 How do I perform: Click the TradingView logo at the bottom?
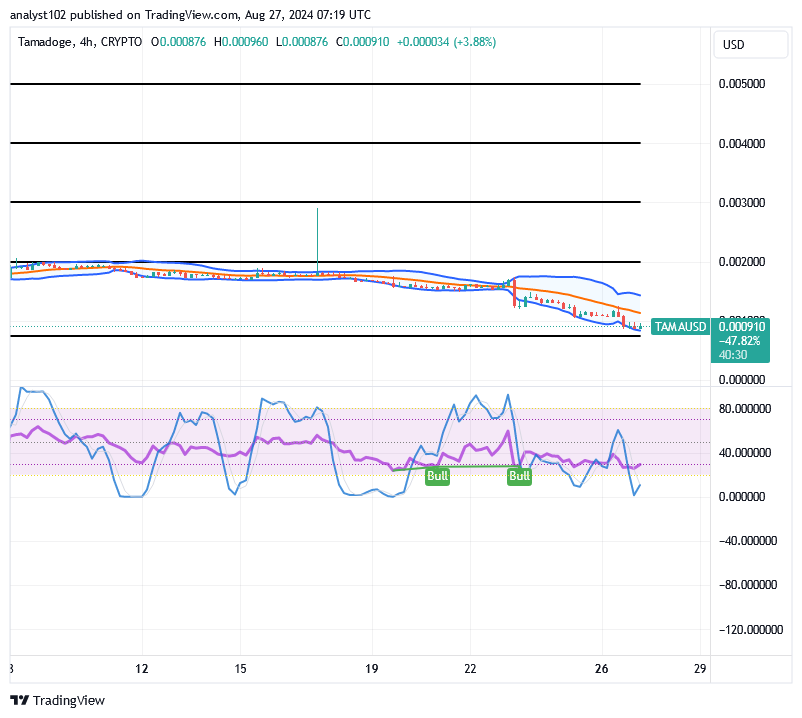tap(57, 700)
